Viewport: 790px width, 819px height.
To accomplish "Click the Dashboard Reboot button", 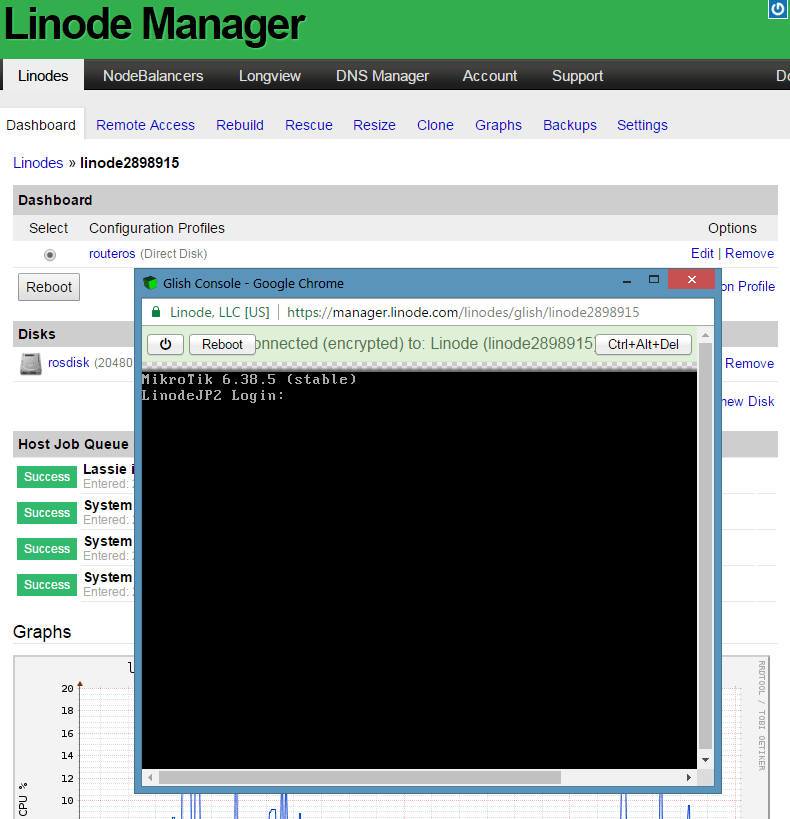I will click(x=49, y=287).
